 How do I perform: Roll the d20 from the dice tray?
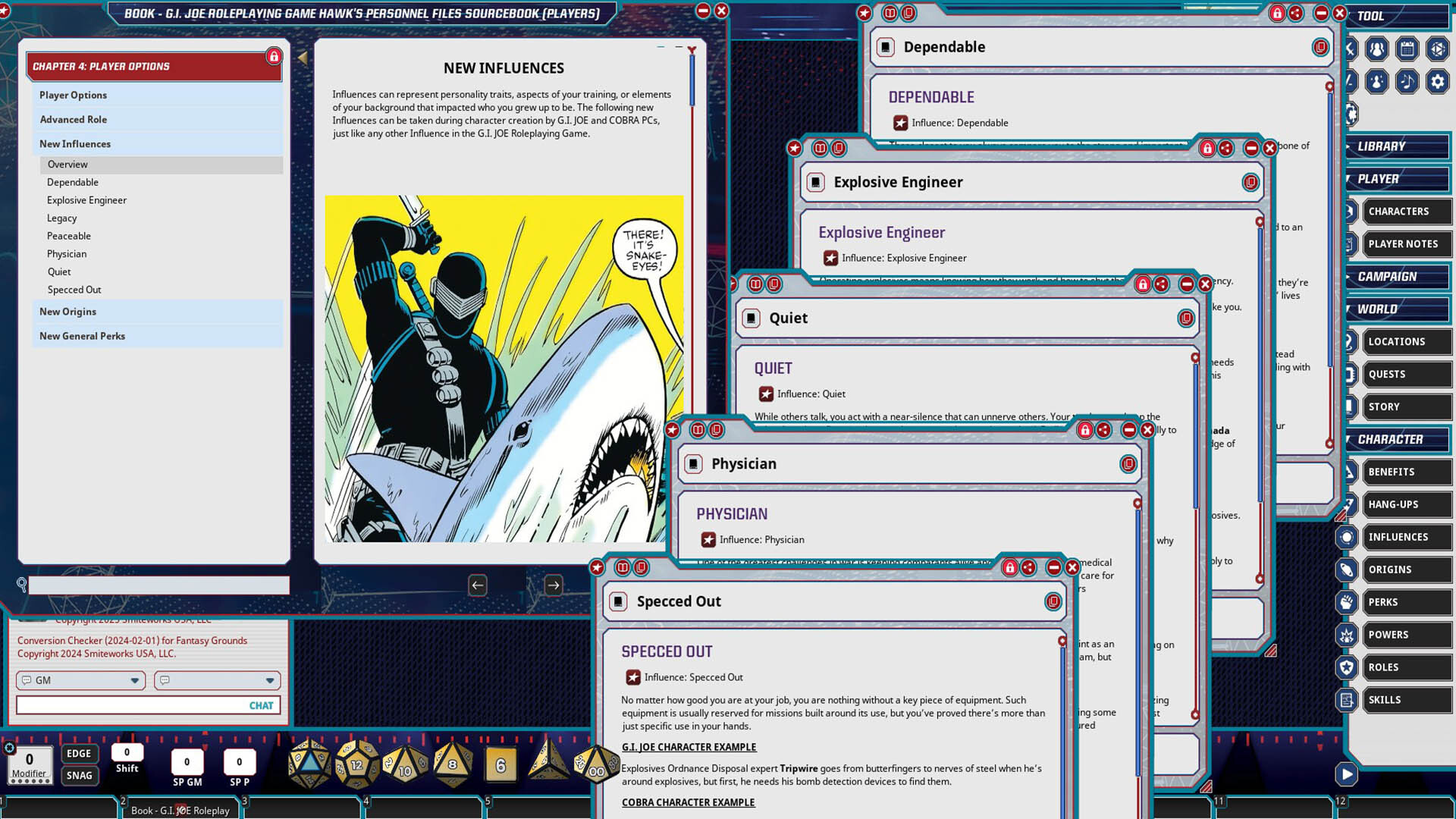(309, 765)
